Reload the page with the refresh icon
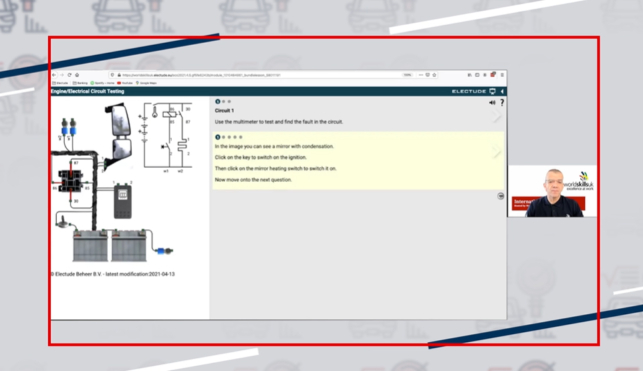Viewport: 643px width, 371px height. point(69,75)
